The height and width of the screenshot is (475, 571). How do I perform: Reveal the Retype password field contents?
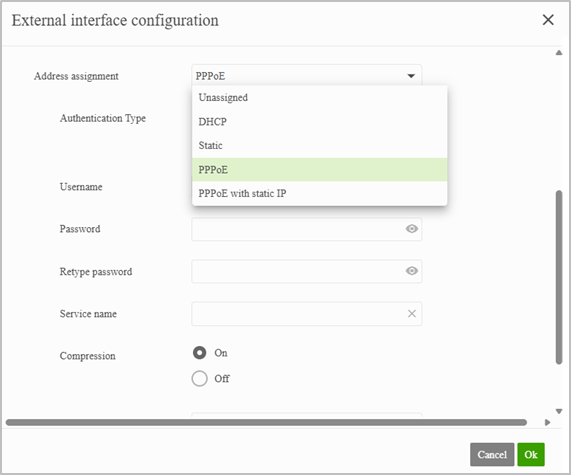click(x=411, y=271)
